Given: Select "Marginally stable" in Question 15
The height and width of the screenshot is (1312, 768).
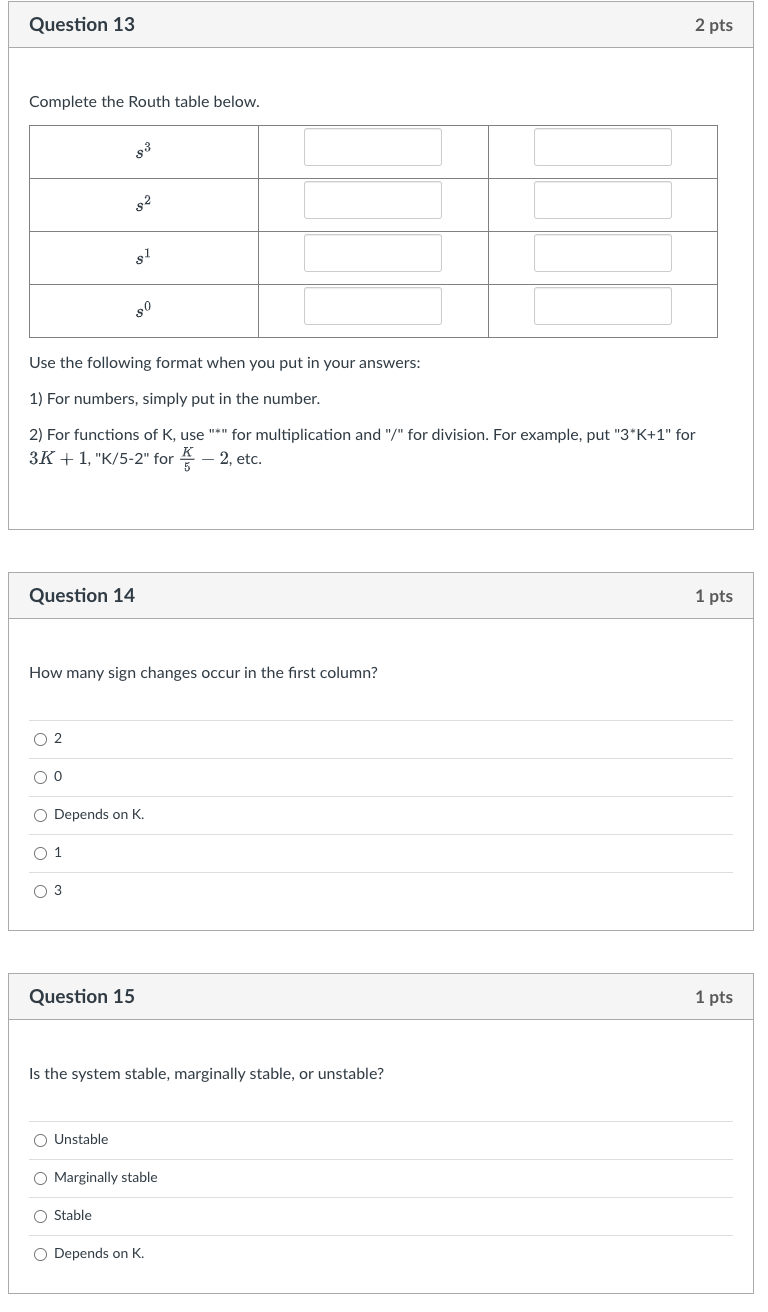Looking at the screenshot, I should click(40, 1178).
